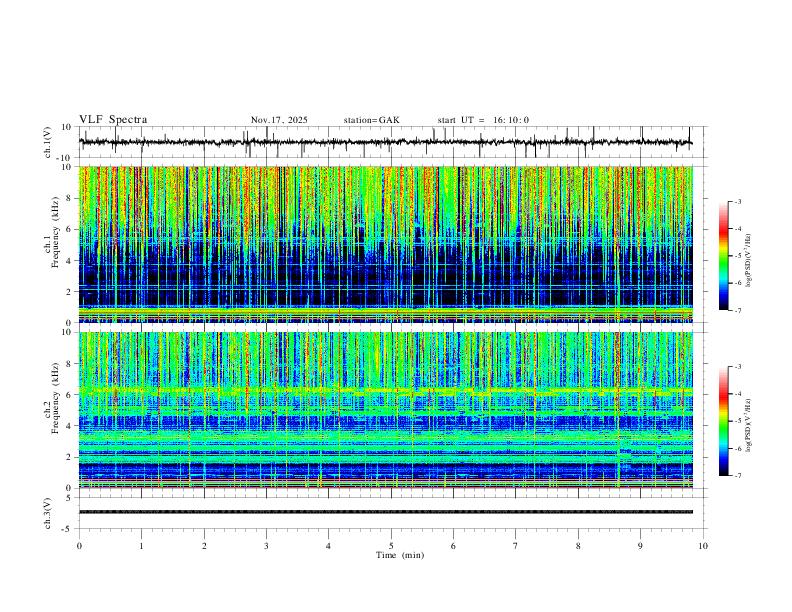Click the '3' tick on time axis
The image size is (792, 612).
266,546
